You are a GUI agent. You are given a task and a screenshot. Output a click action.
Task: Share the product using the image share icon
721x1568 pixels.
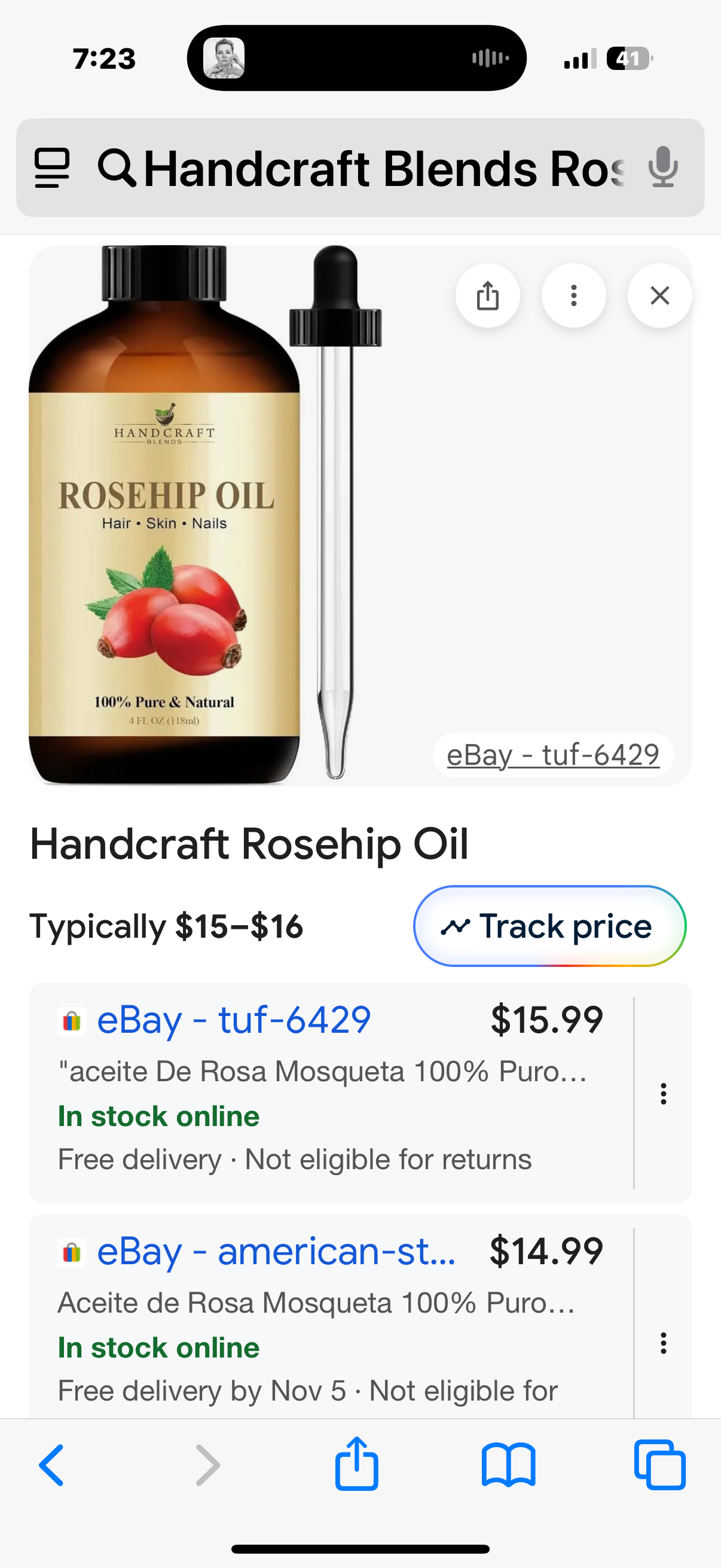coord(487,296)
